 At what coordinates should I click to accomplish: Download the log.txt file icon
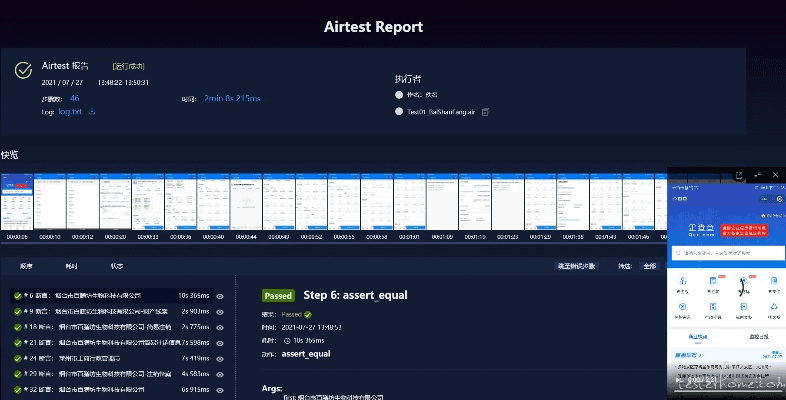coord(93,112)
